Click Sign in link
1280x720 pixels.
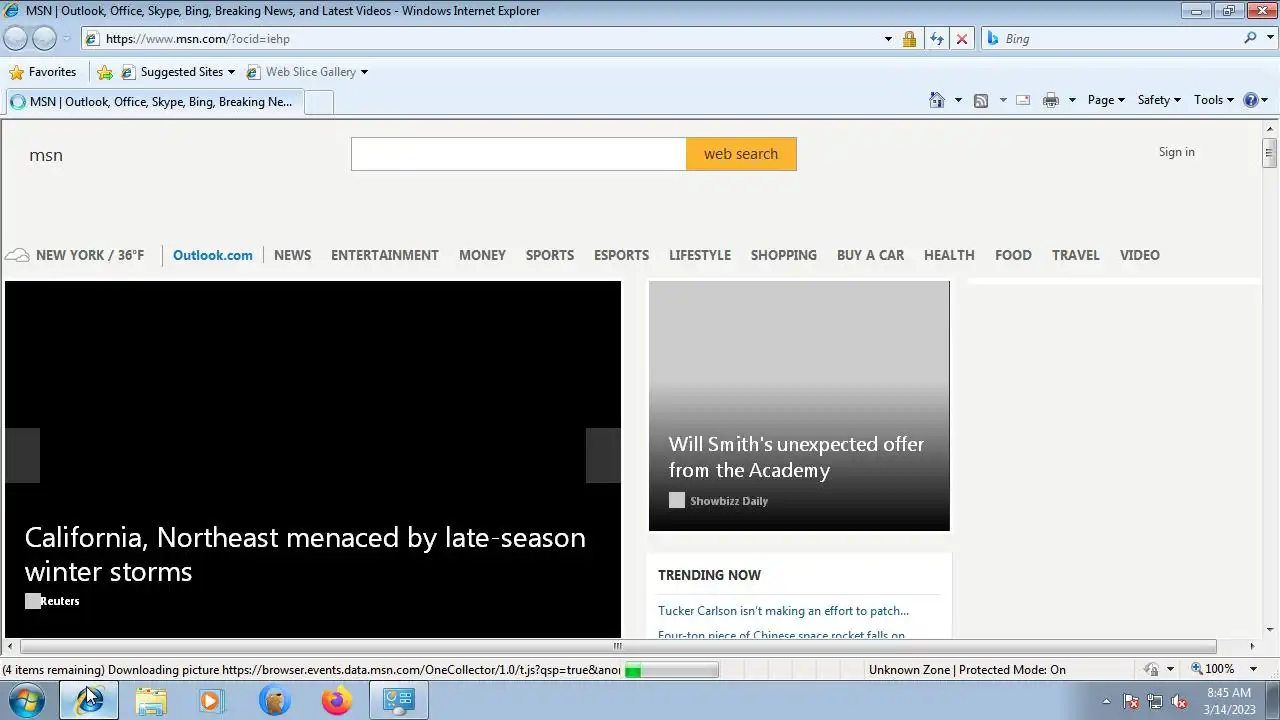click(1176, 152)
